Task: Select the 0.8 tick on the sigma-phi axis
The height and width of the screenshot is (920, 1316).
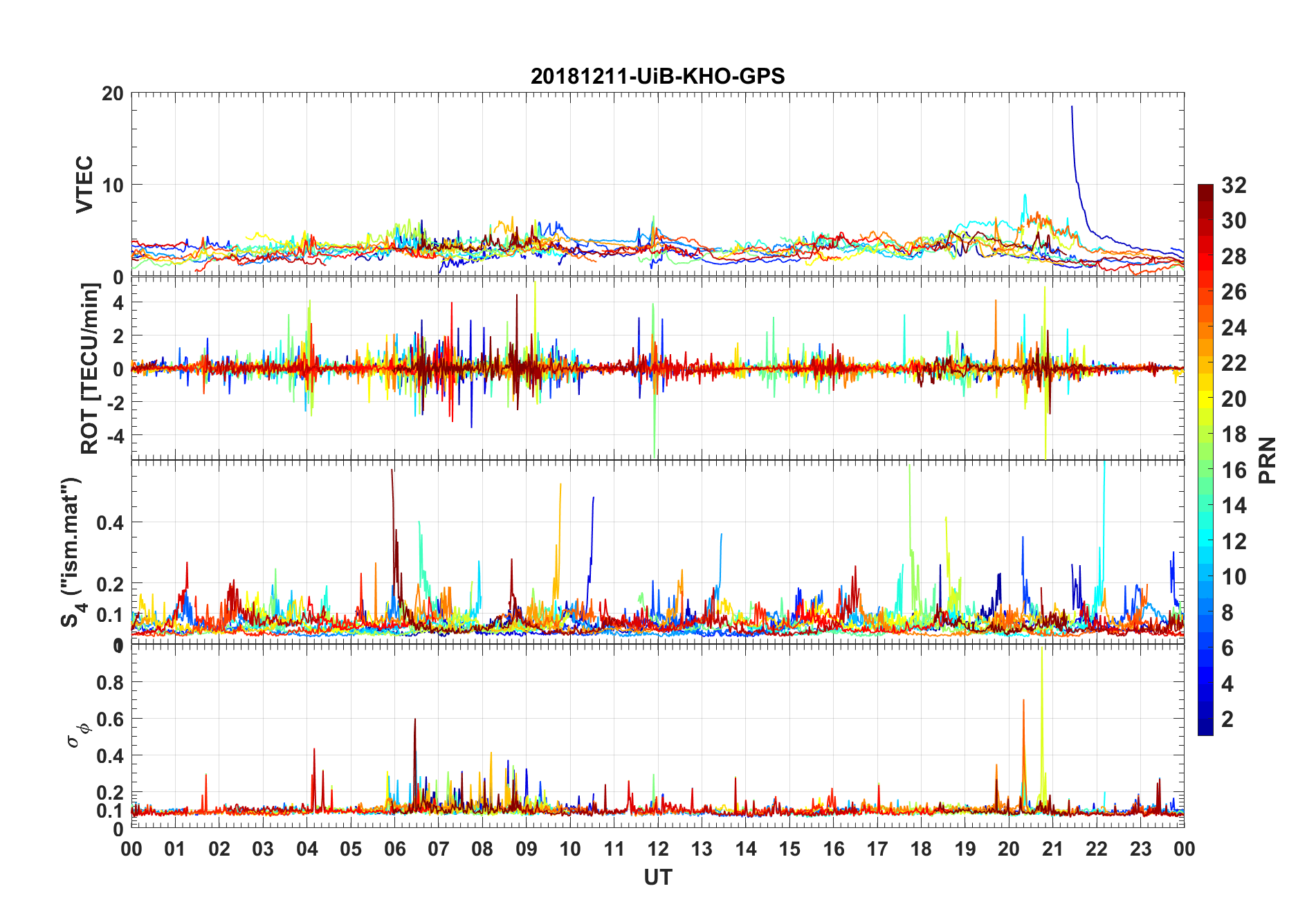Action: [110, 682]
